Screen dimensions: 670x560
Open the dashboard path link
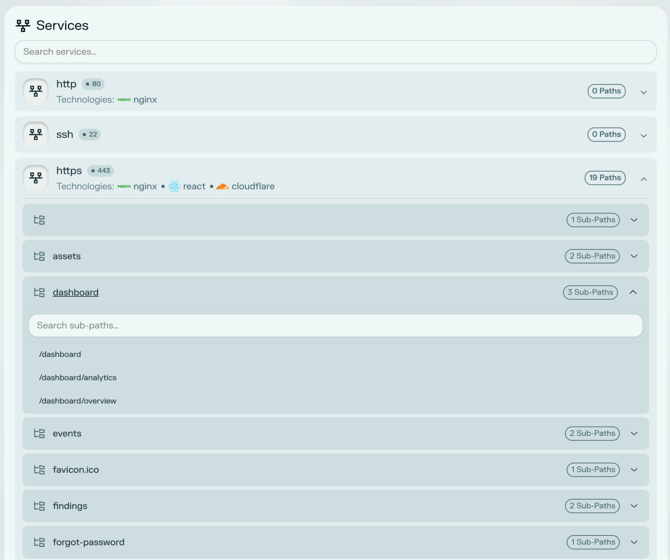pos(76,293)
